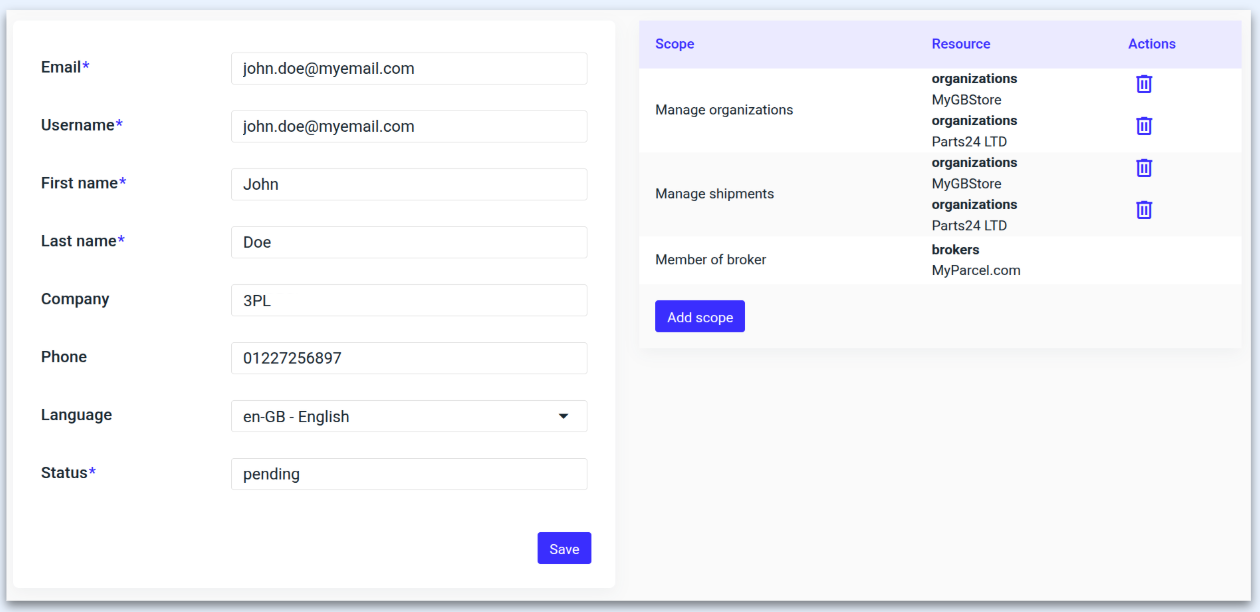Click the Actions column header
1260x612 pixels.
pyautogui.click(x=1151, y=44)
